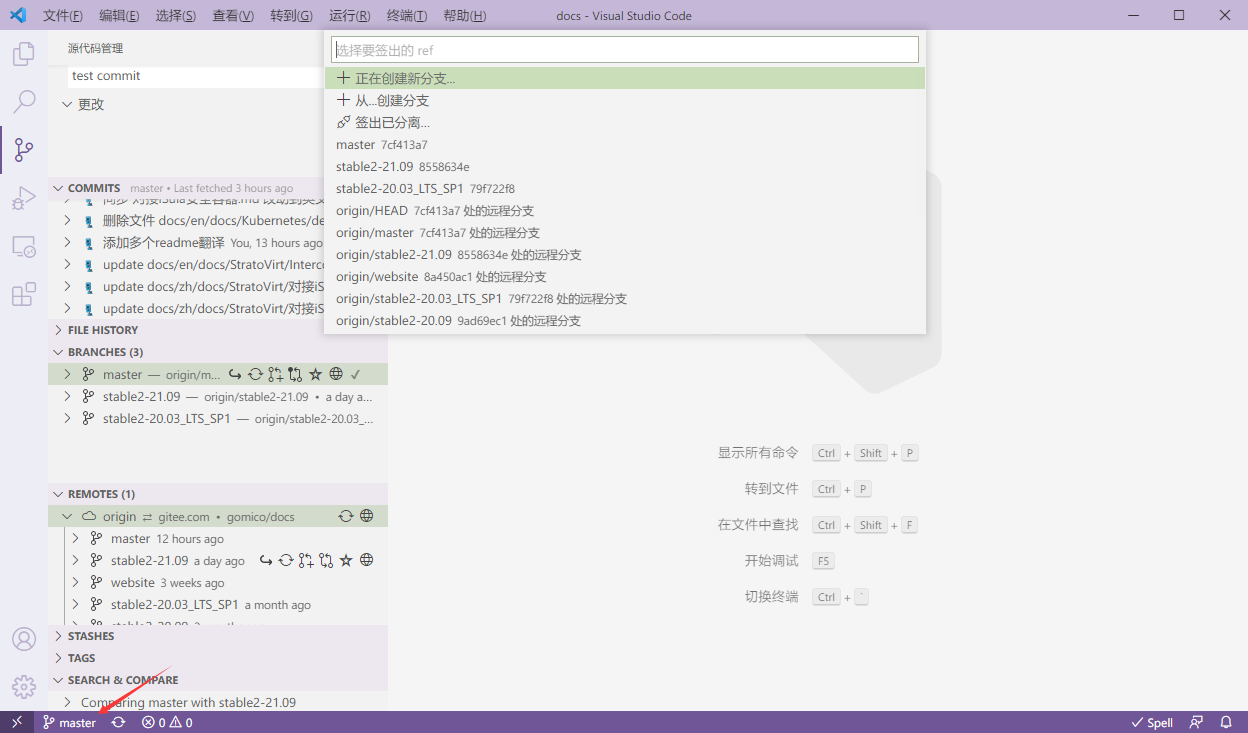Expand the stable2-20.03_LTS_SP1 local branch
The width and height of the screenshot is (1248, 733).
(67, 418)
